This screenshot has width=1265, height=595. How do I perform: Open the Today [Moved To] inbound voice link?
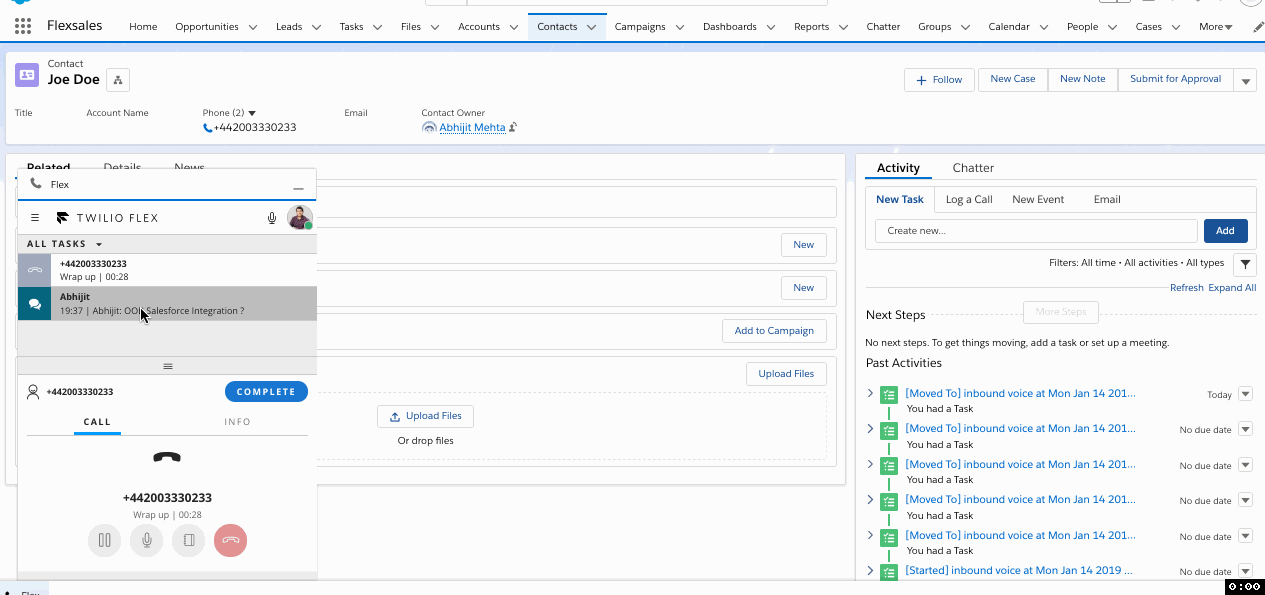1020,394
